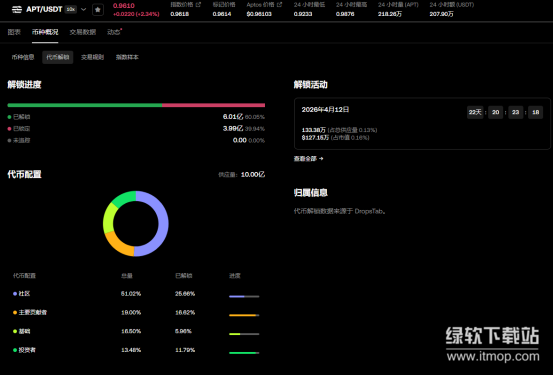Click the green 已解锁 legend dot

click(x=10, y=117)
